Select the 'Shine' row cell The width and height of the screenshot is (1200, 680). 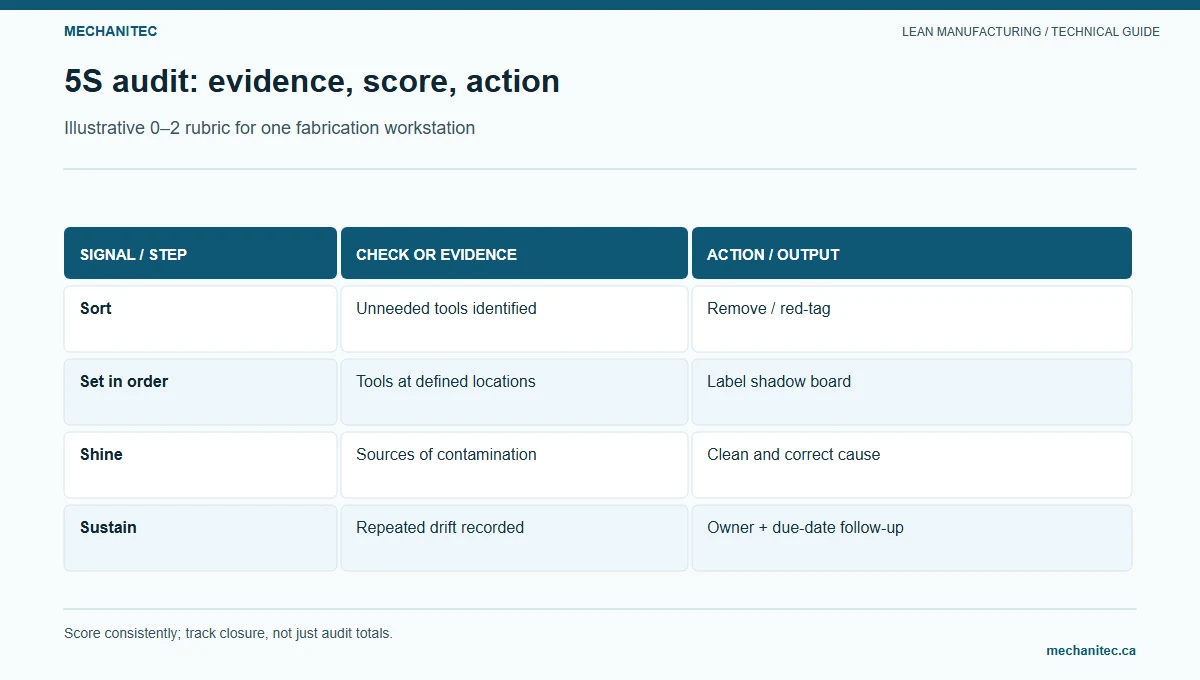tap(200, 465)
